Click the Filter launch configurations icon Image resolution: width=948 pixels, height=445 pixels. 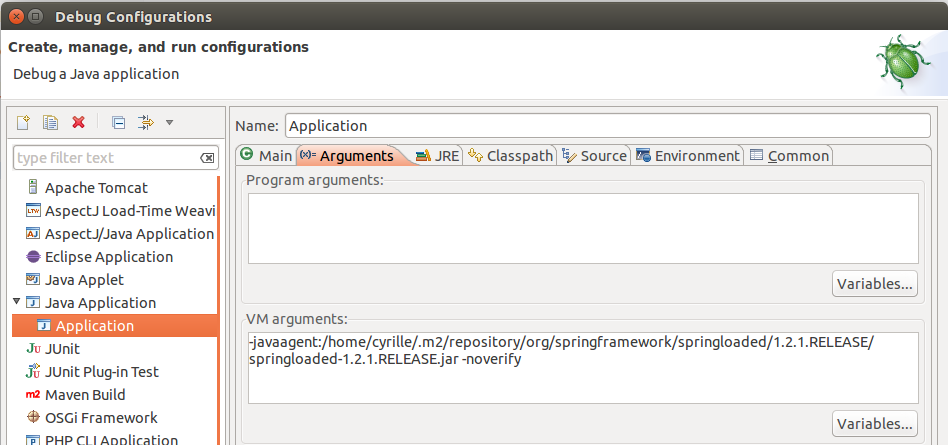(x=145, y=122)
